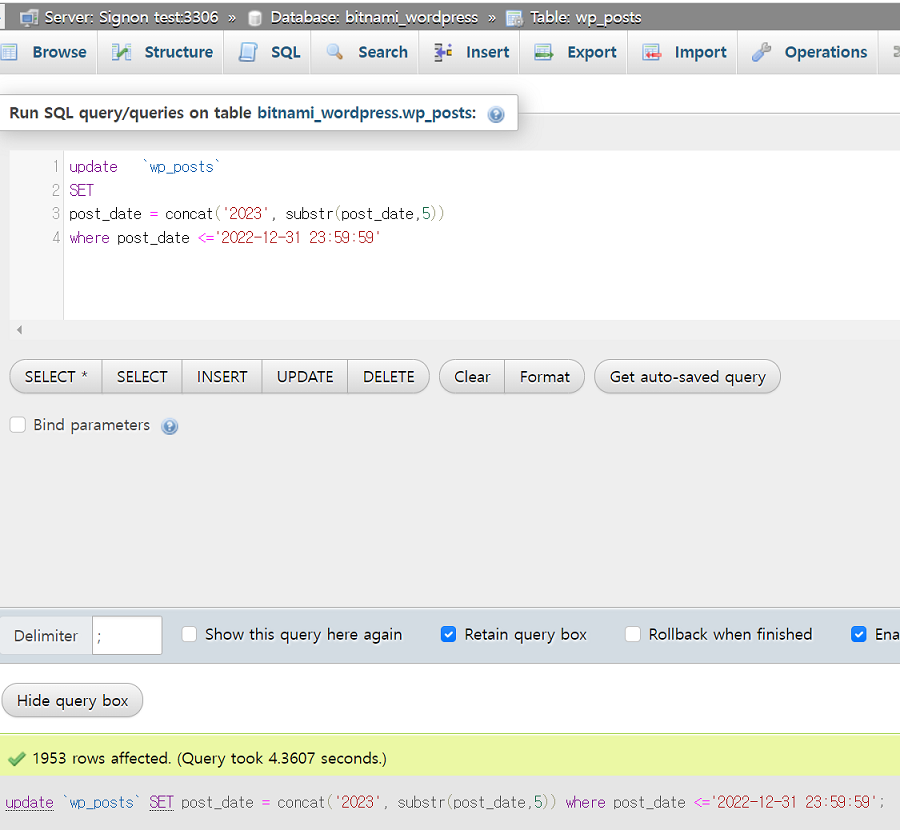Click Get auto-saved query button
This screenshot has height=830, width=900.
coord(687,377)
